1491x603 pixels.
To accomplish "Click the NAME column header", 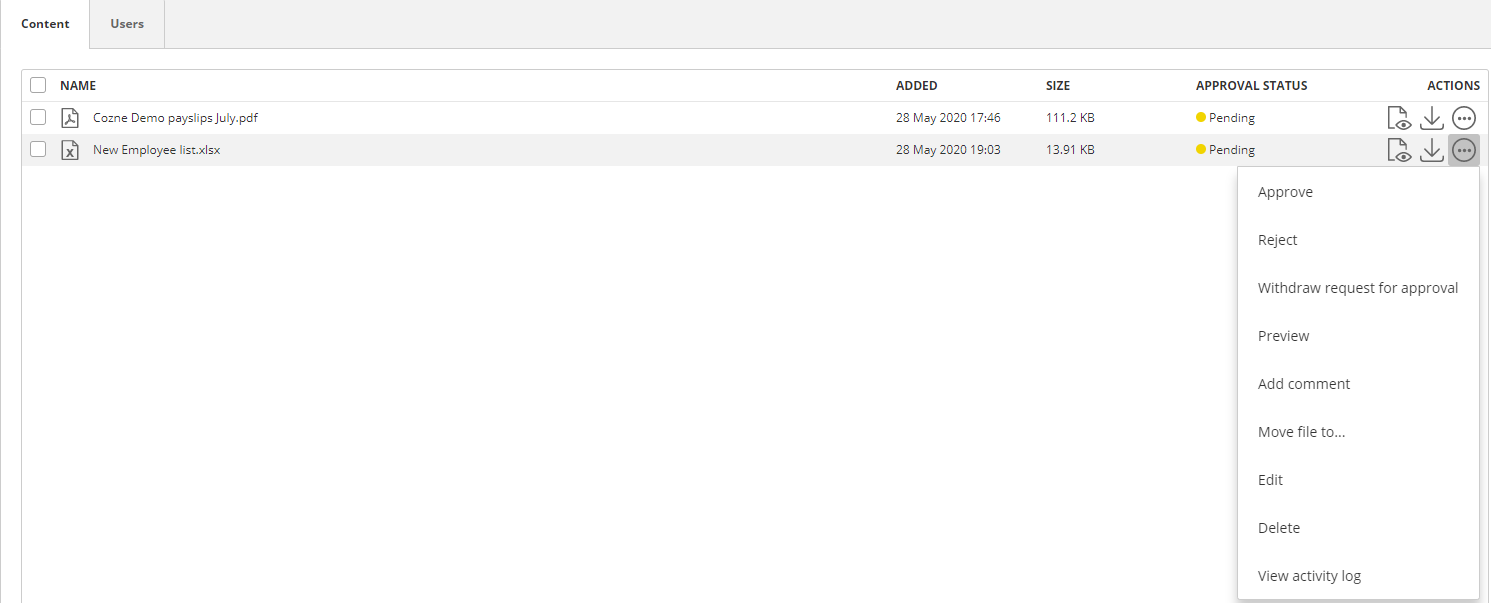I will (x=77, y=85).
